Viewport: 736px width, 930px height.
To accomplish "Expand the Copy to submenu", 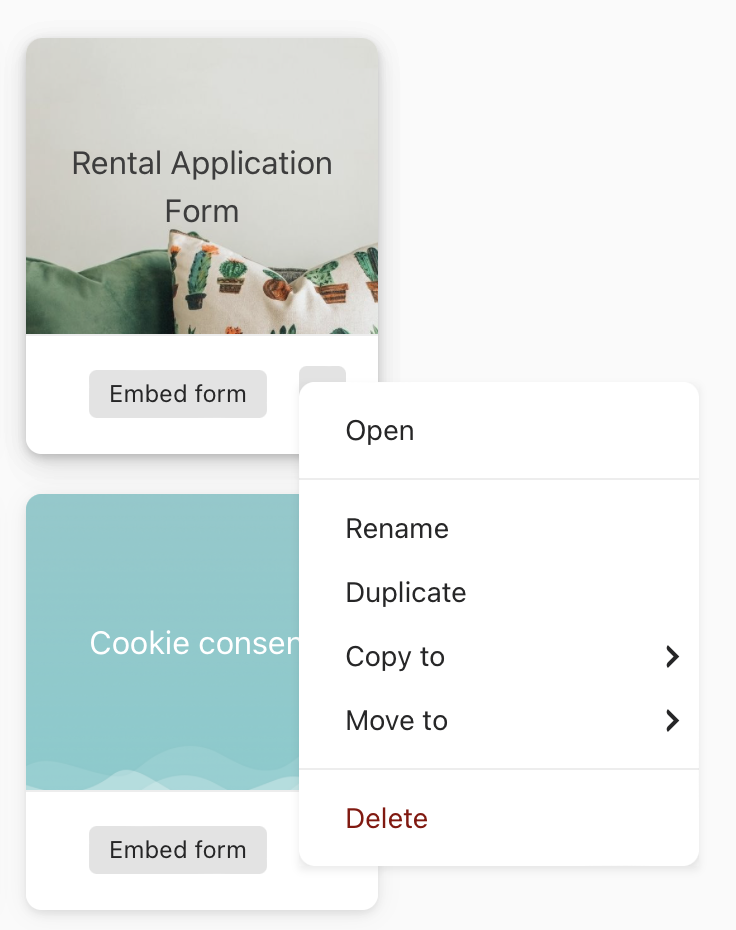I will (x=396, y=657).
